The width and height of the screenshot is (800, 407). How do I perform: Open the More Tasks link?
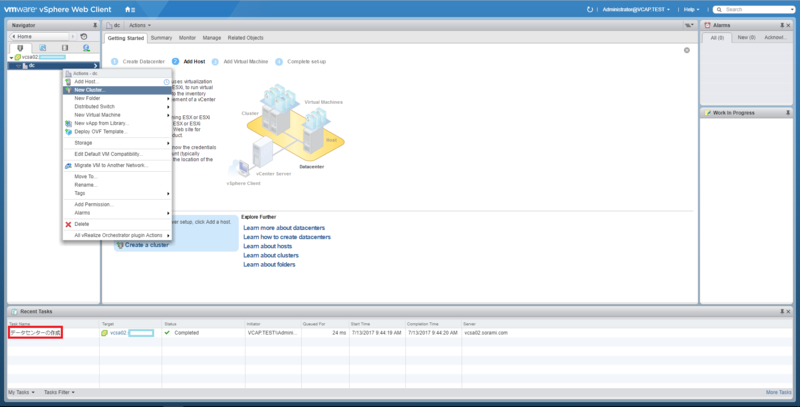click(779, 392)
